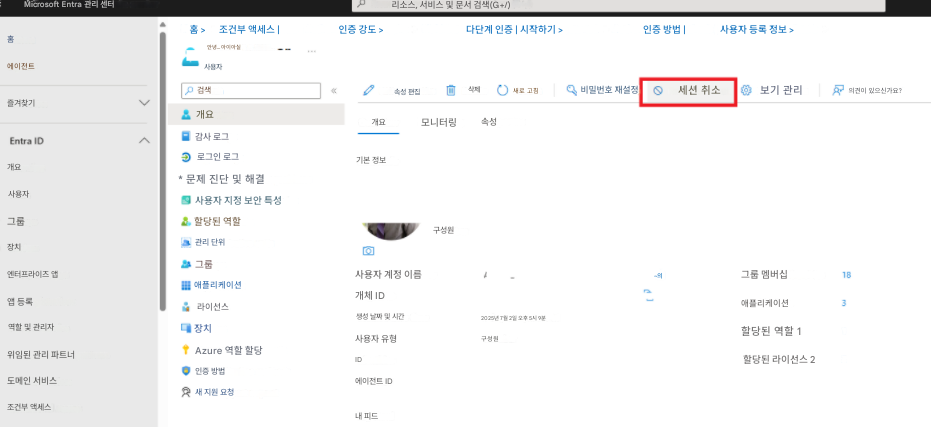Click the 홈 breadcrumb link

(194, 29)
